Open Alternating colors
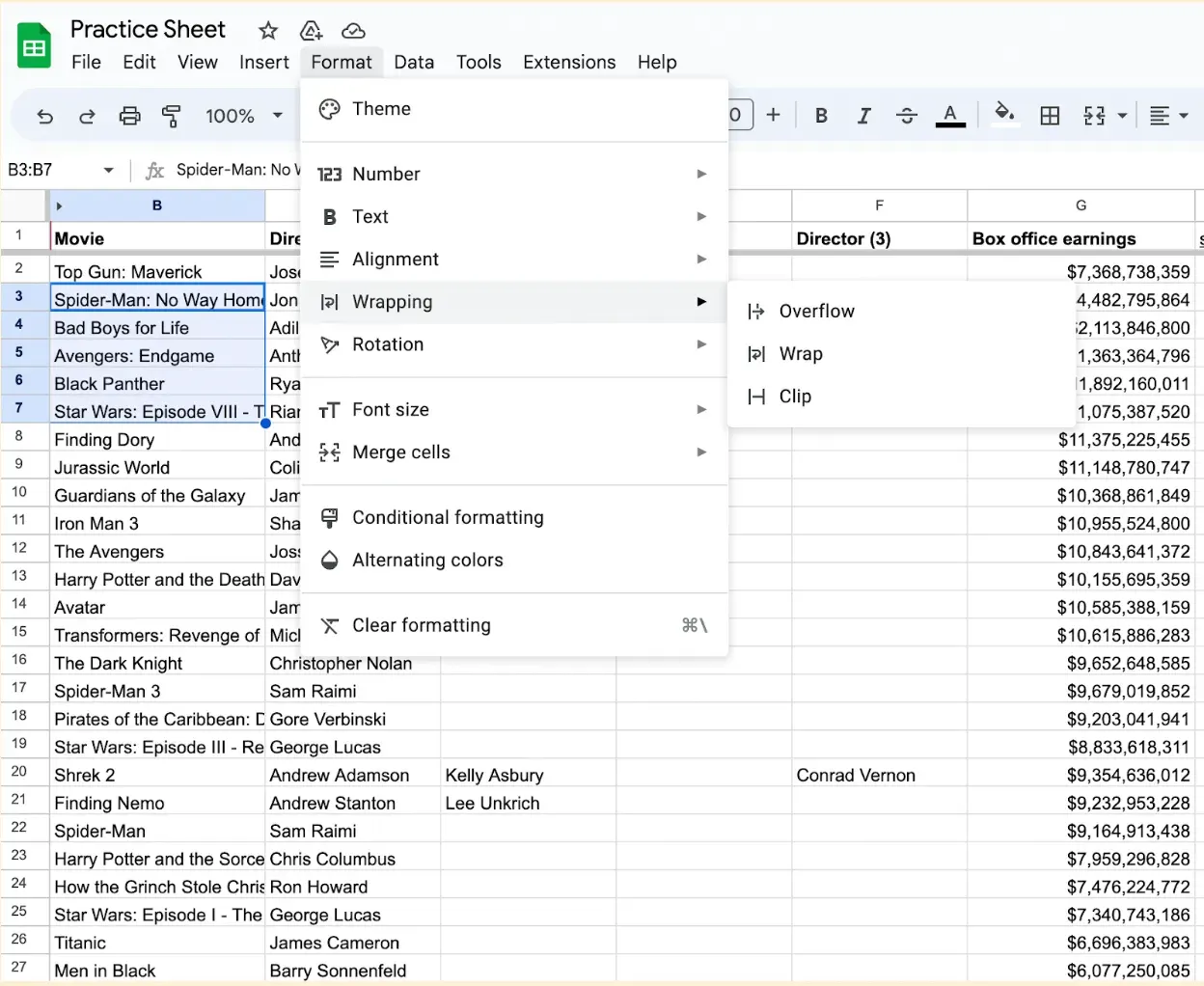Image resolution: width=1204 pixels, height=986 pixels. click(x=514, y=560)
